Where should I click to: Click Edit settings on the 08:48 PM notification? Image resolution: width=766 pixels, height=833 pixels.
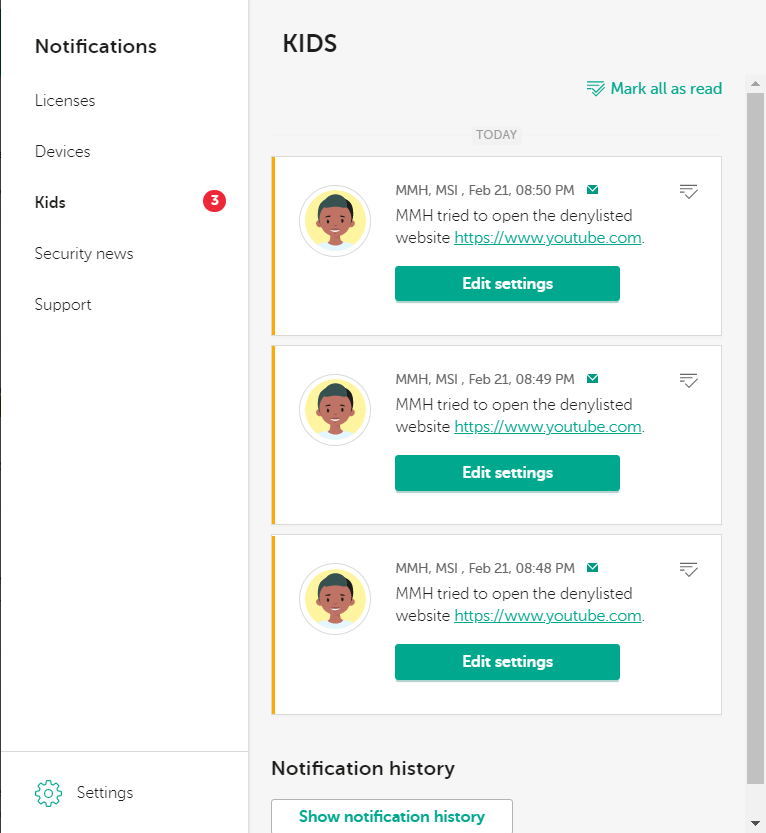[507, 662]
